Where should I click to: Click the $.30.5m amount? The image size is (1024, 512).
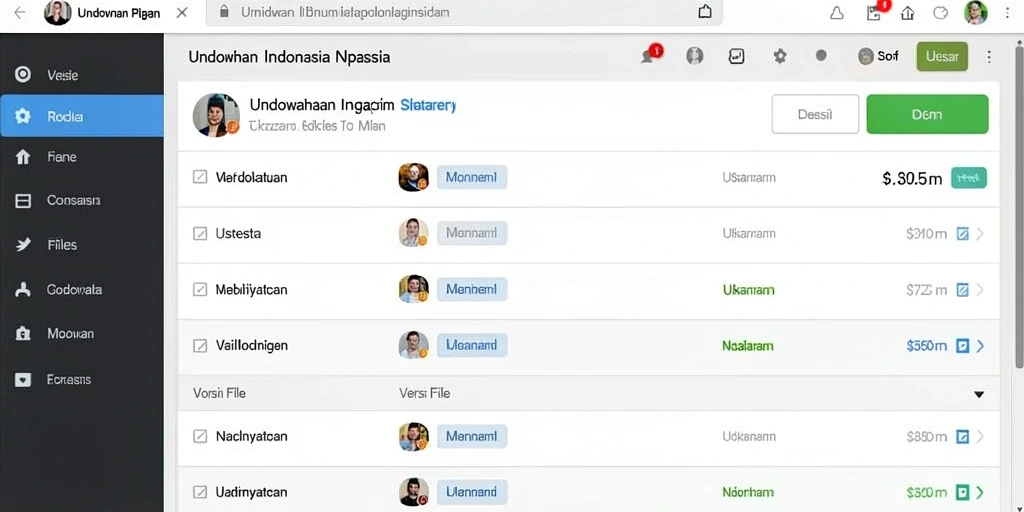pyautogui.click(x=912, y=178)
